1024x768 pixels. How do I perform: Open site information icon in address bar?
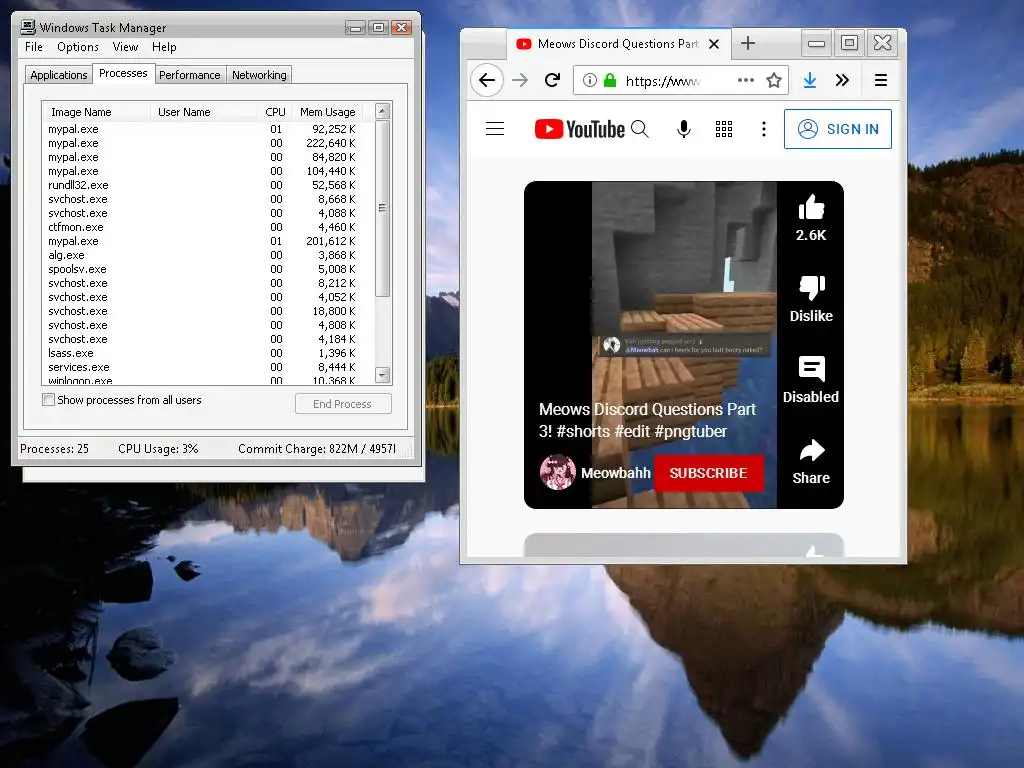click(x=590, y=80)
